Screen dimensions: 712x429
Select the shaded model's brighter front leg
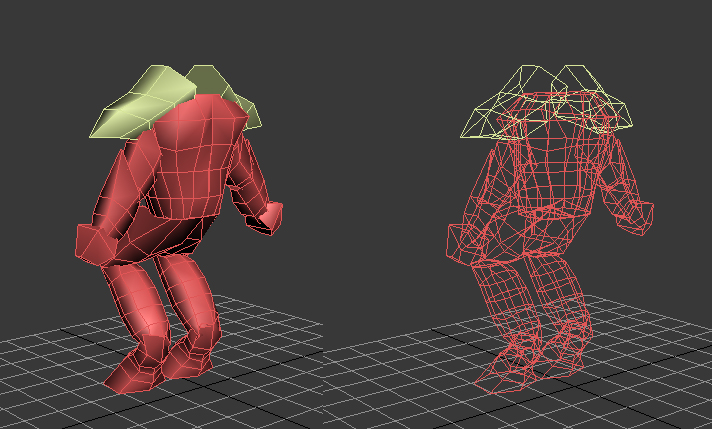point(138,302)
